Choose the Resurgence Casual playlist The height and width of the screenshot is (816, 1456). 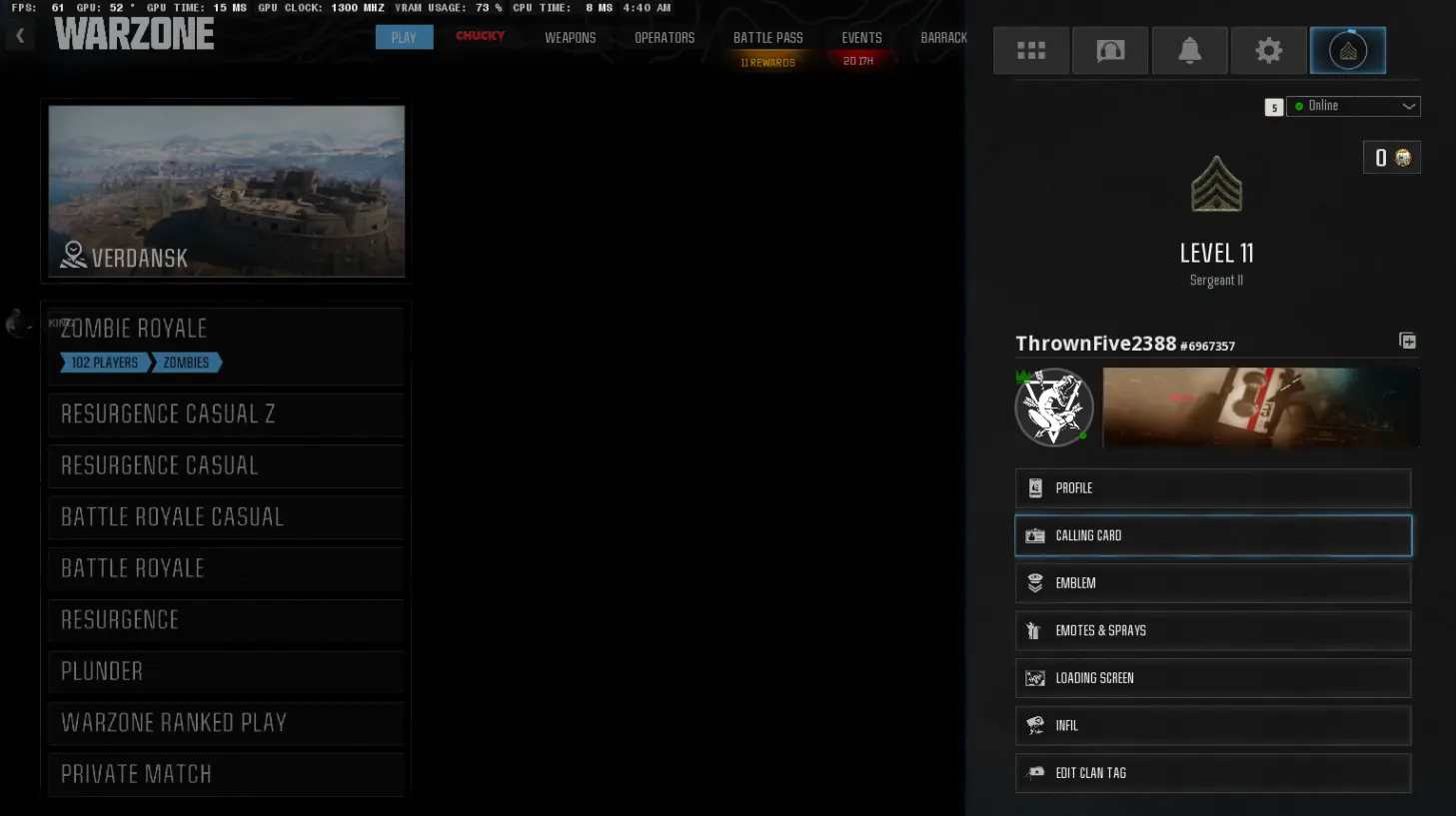pos(226,466)
